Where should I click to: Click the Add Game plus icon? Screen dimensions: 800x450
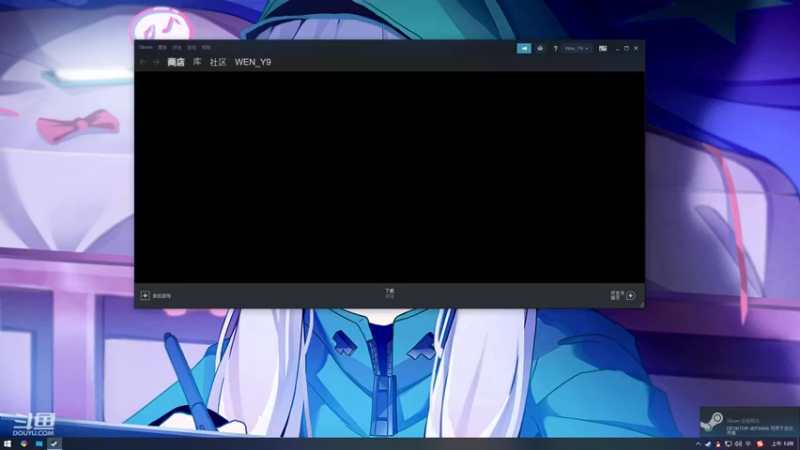(x=145, y=295)
